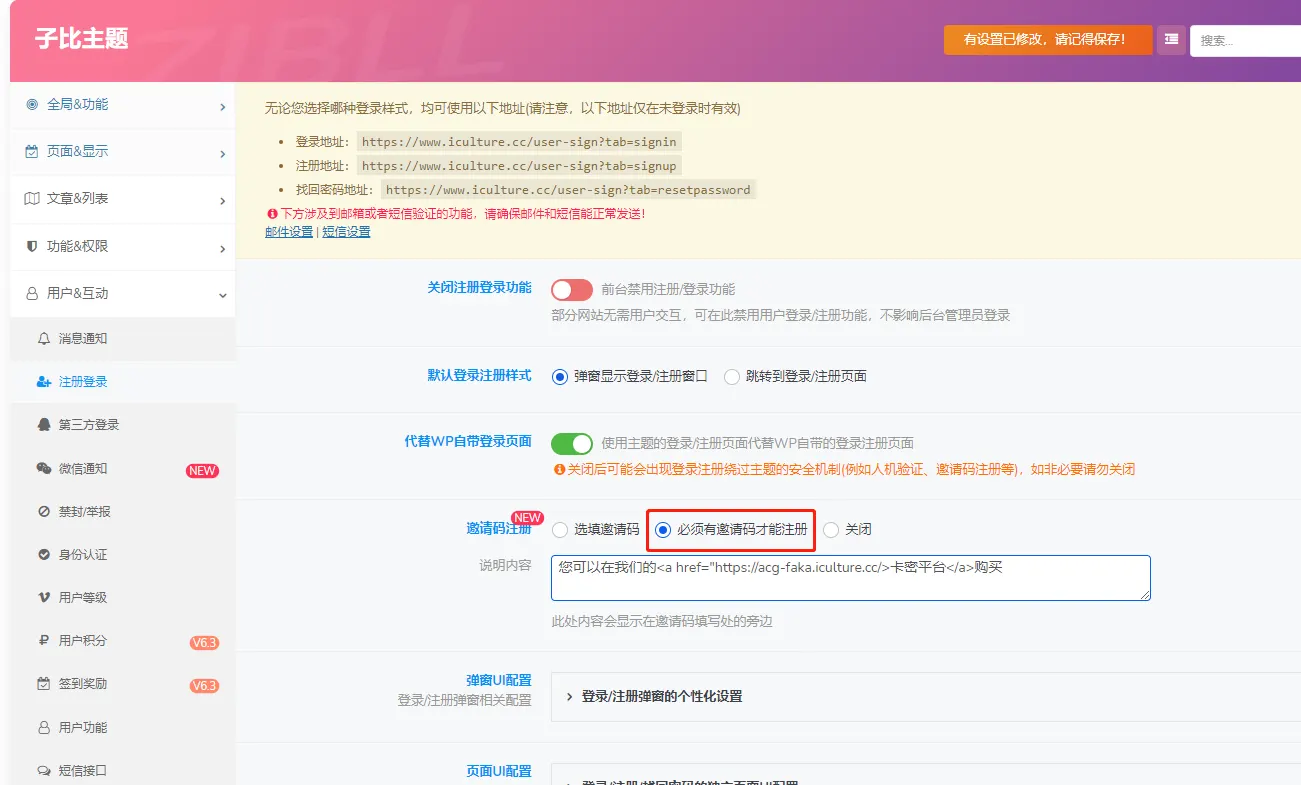Viewport: 1301px width, 785px height.
Task: Click the list icon button beside search
Action: [1171, 40]
